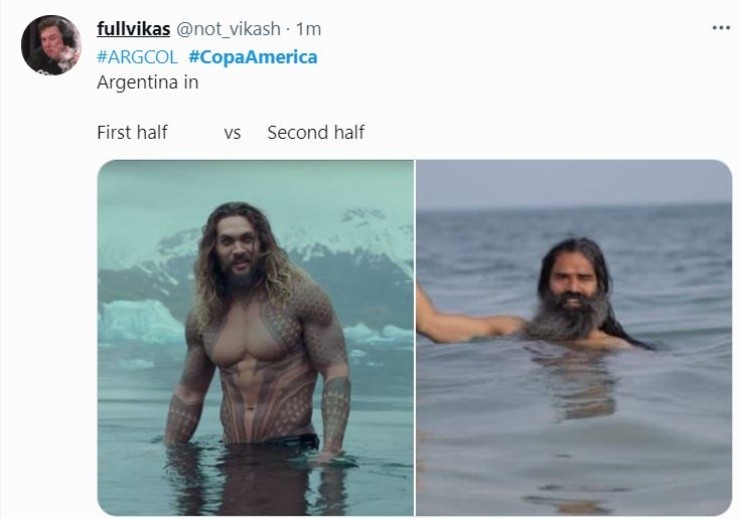The image size is (740, 519).
Task: Open the tweet's more options menu
Action: point(720,28)
